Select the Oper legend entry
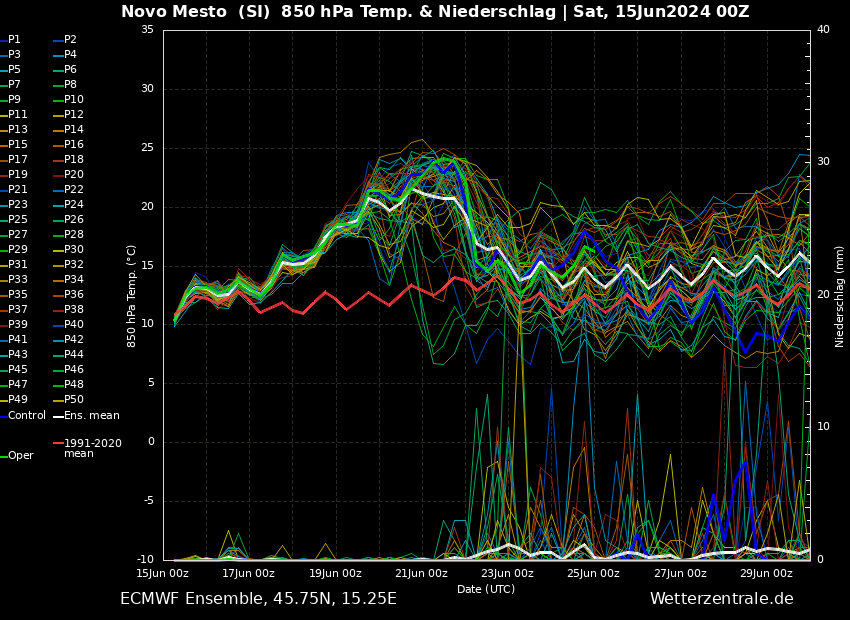This screenshot has height=620, width=850. click(x=20, y=456)
